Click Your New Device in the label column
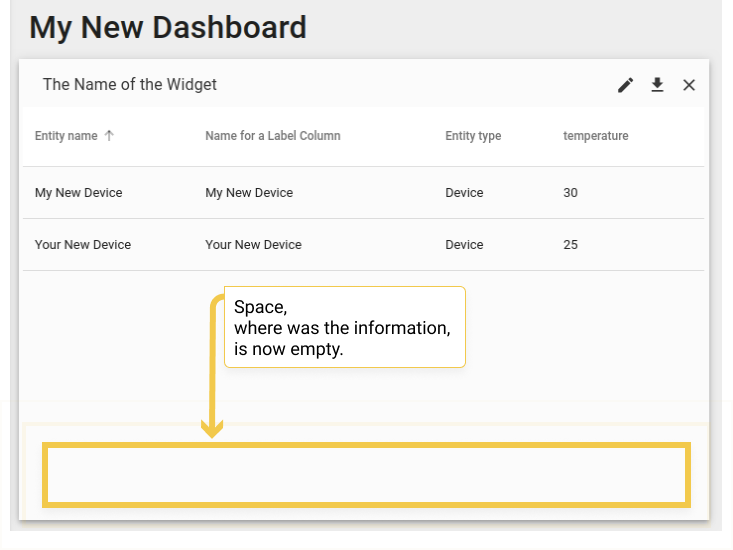 pyautogui.click(x=253, y=244)
